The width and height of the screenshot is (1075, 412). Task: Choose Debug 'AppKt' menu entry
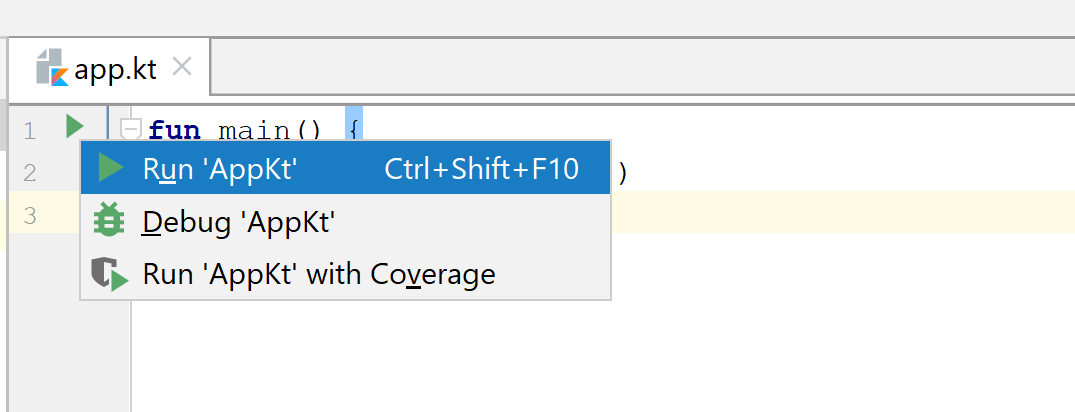click(237, 221)
